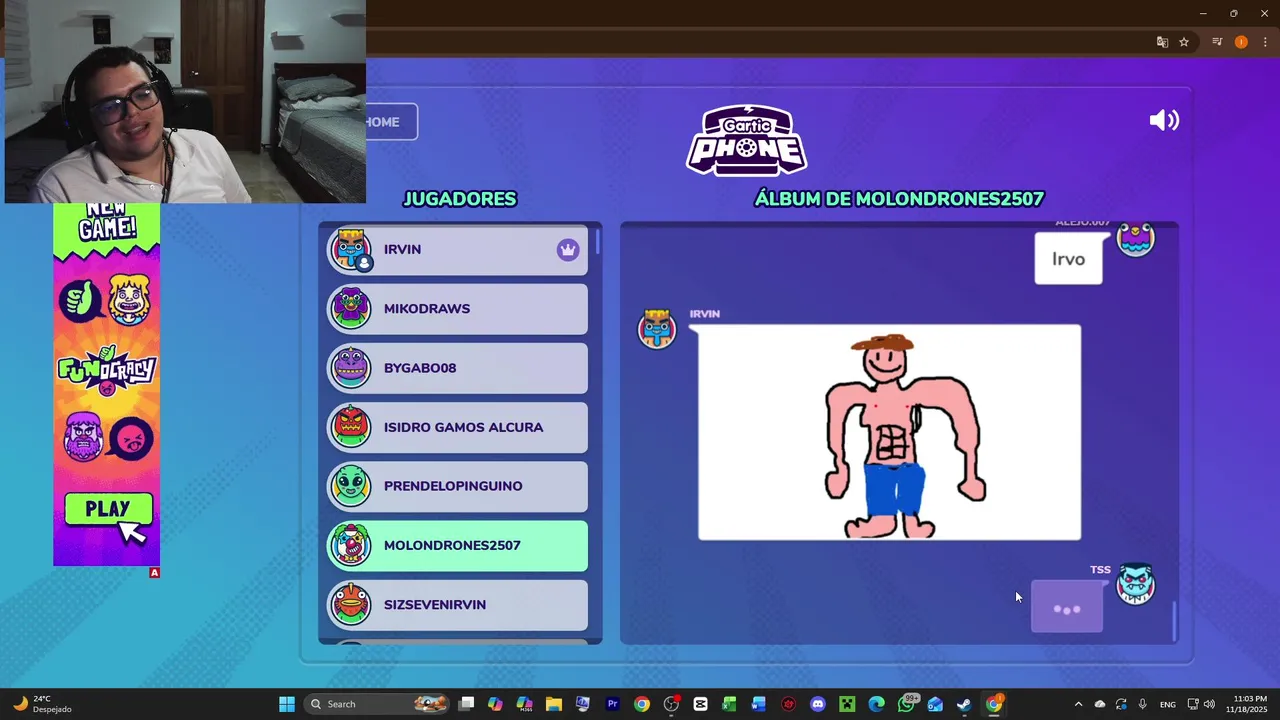Screen dimensions: 1280x720
Task: Open CapCut from taskbar
Action: point(700,704)
